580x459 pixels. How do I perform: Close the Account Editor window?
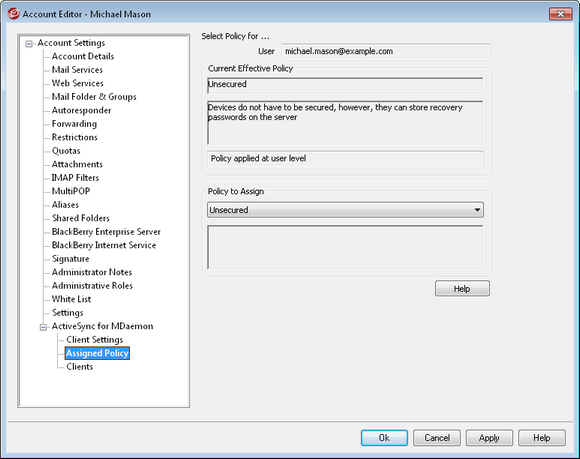point(560,14)
